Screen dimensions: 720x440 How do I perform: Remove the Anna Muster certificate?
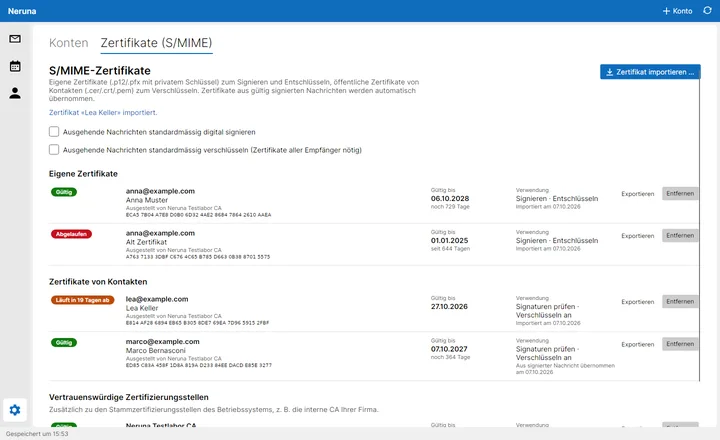680,193
